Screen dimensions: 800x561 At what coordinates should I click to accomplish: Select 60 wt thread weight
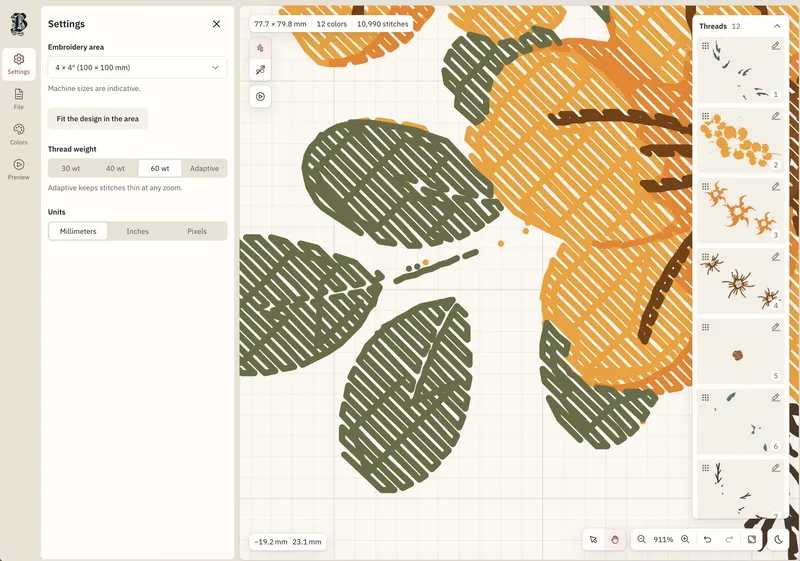[x=160, y=168]
